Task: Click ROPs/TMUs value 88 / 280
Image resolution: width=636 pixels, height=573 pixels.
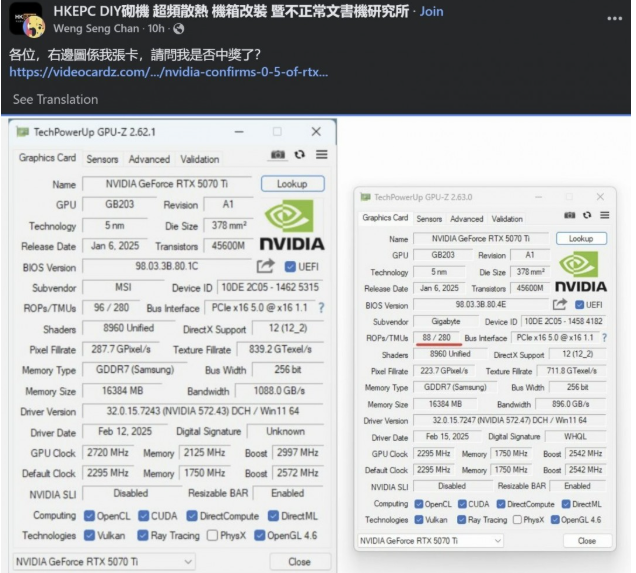Action: pos(436,337)
